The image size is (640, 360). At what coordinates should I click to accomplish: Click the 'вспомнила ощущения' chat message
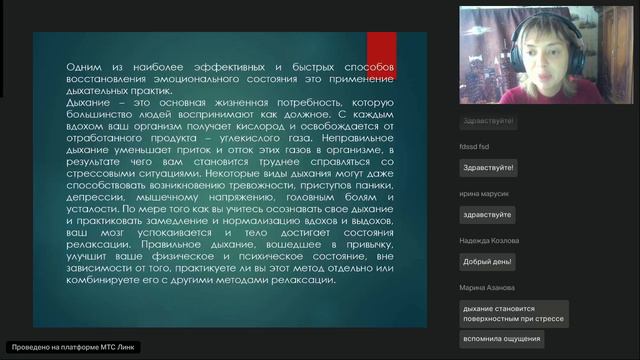point(501,339)
